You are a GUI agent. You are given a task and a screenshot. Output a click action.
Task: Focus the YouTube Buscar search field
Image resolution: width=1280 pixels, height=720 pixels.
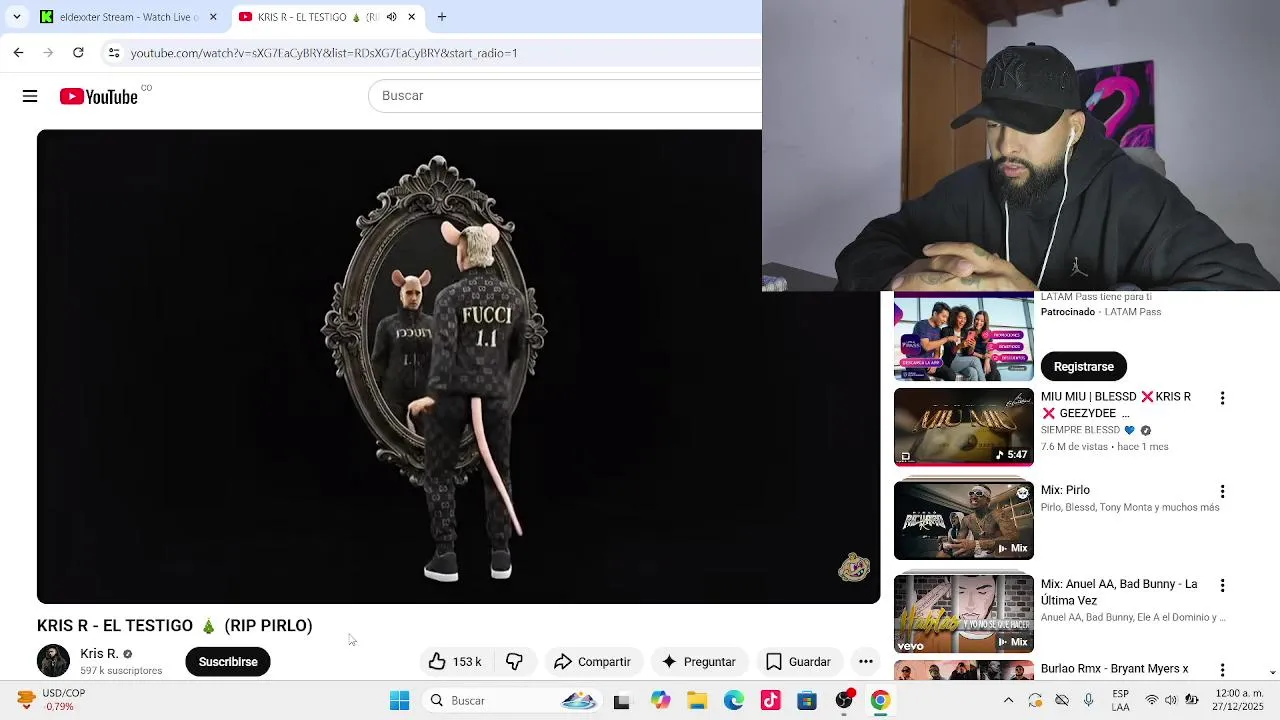pos(565,95)
